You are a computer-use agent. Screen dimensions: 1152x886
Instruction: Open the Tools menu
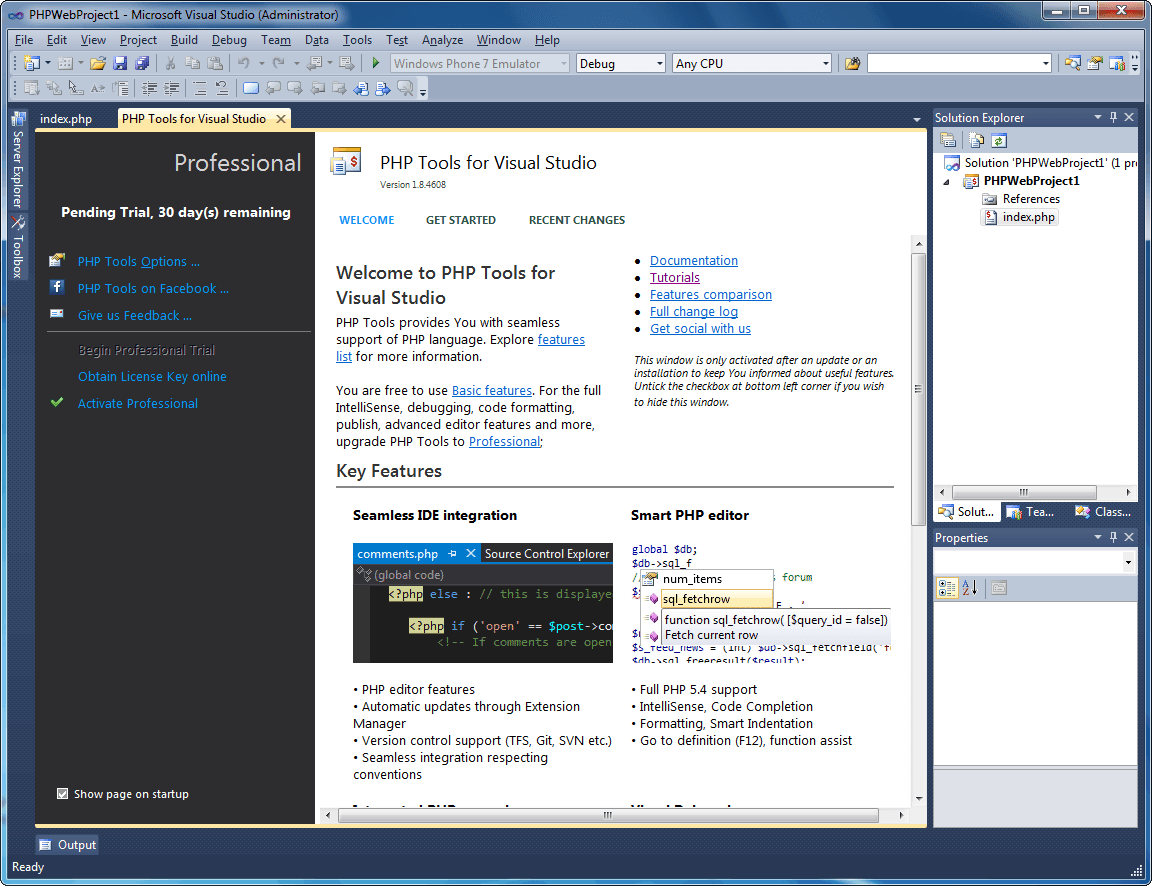click(357, 40)
